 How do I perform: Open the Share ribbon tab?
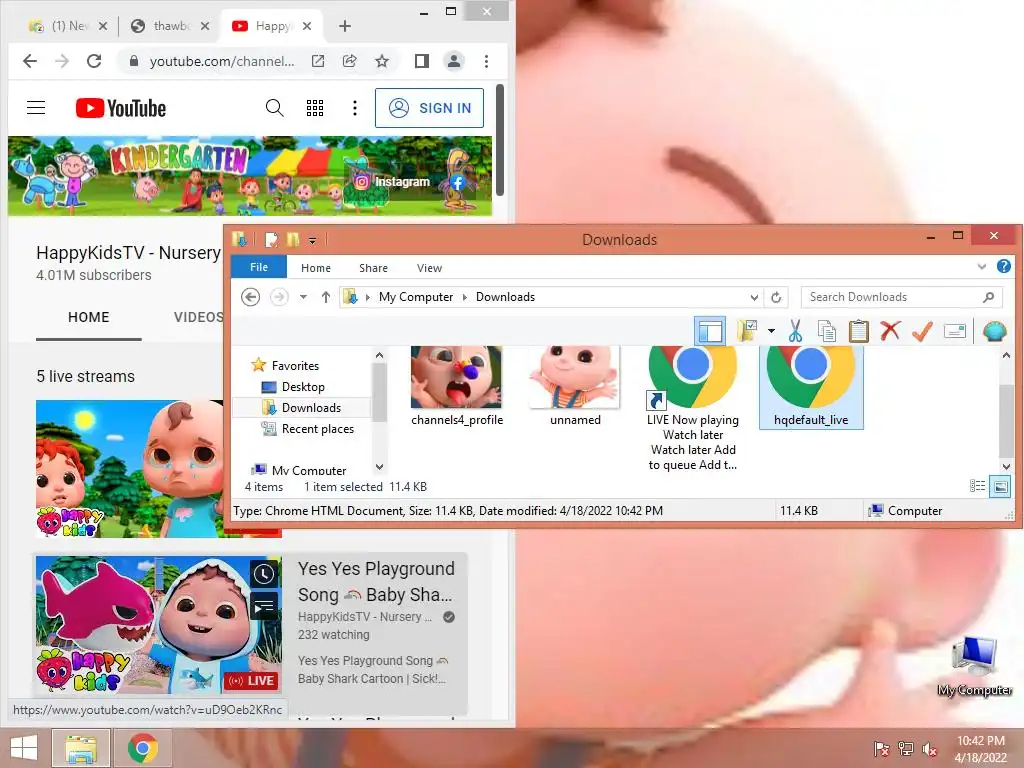[x=373, y=268]
